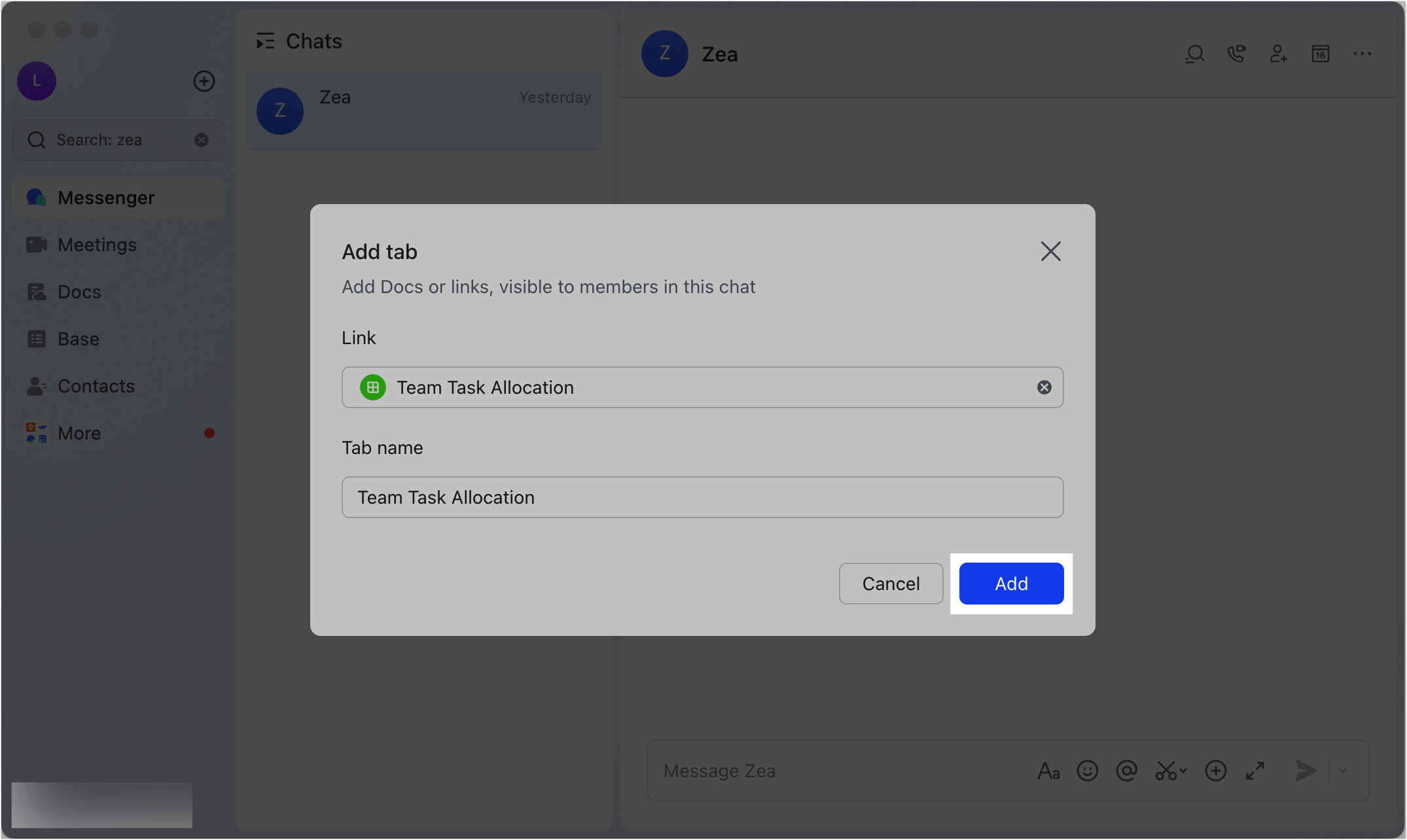Search within the Zea chat
Viewport: 1407px width, 840px height.
(x=1194, y=54)
